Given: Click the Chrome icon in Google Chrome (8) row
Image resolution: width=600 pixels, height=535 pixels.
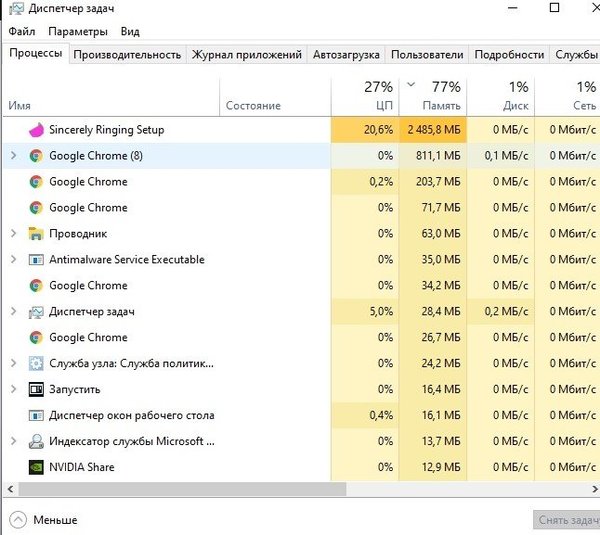Looking at the screenshot, I should [x=36, y=156].
